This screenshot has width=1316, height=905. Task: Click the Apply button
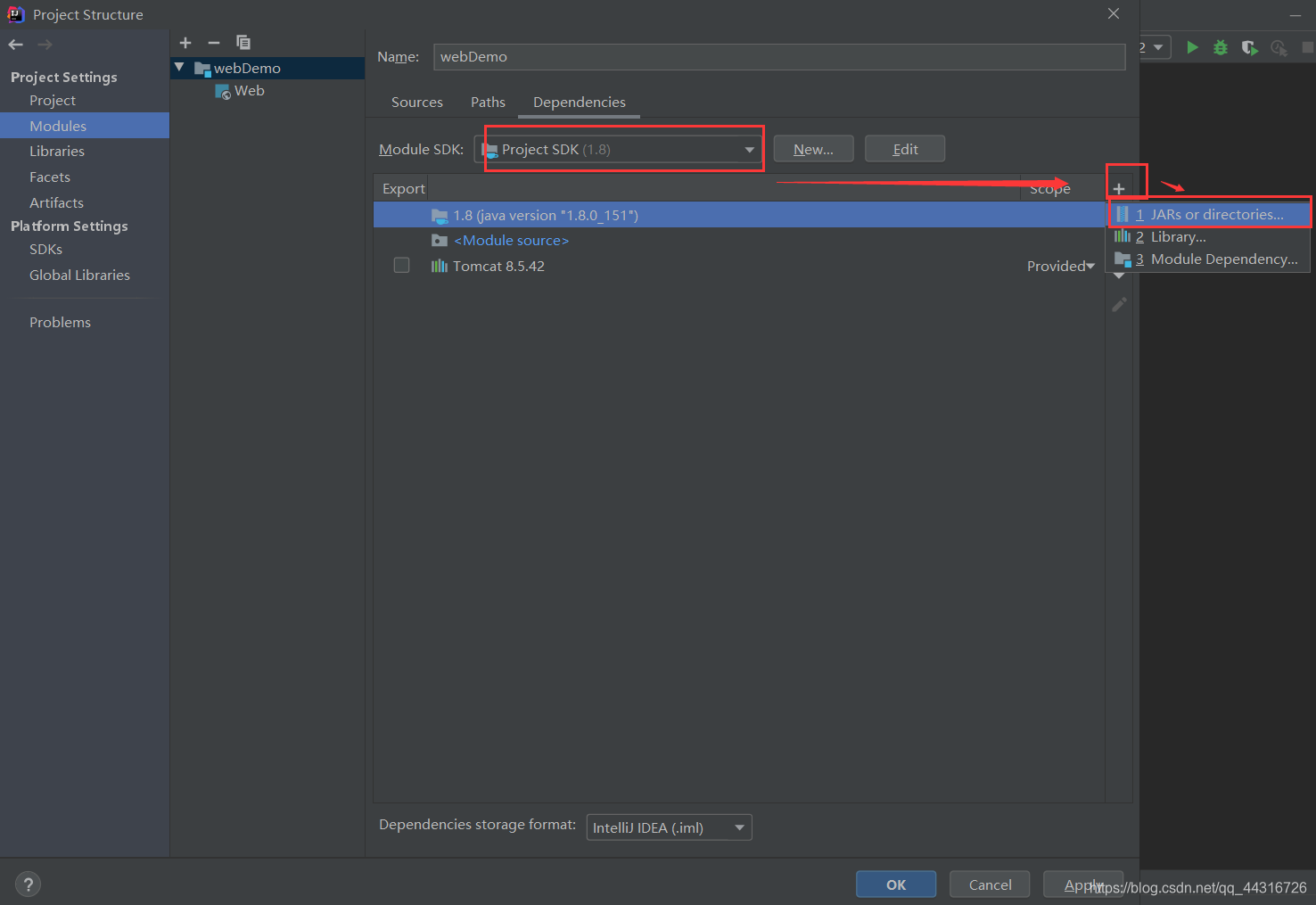point(1083,884)
